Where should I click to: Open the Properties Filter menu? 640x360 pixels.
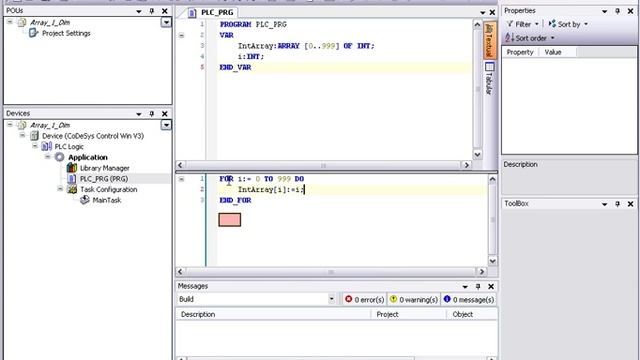(523, 24)
